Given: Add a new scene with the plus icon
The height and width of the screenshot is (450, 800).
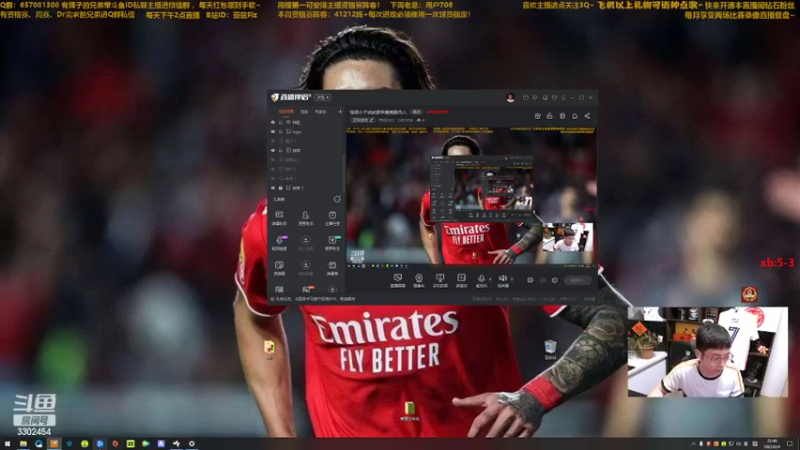Looking at the screenshot, I should pyautogui.click(x=340, y=112).
